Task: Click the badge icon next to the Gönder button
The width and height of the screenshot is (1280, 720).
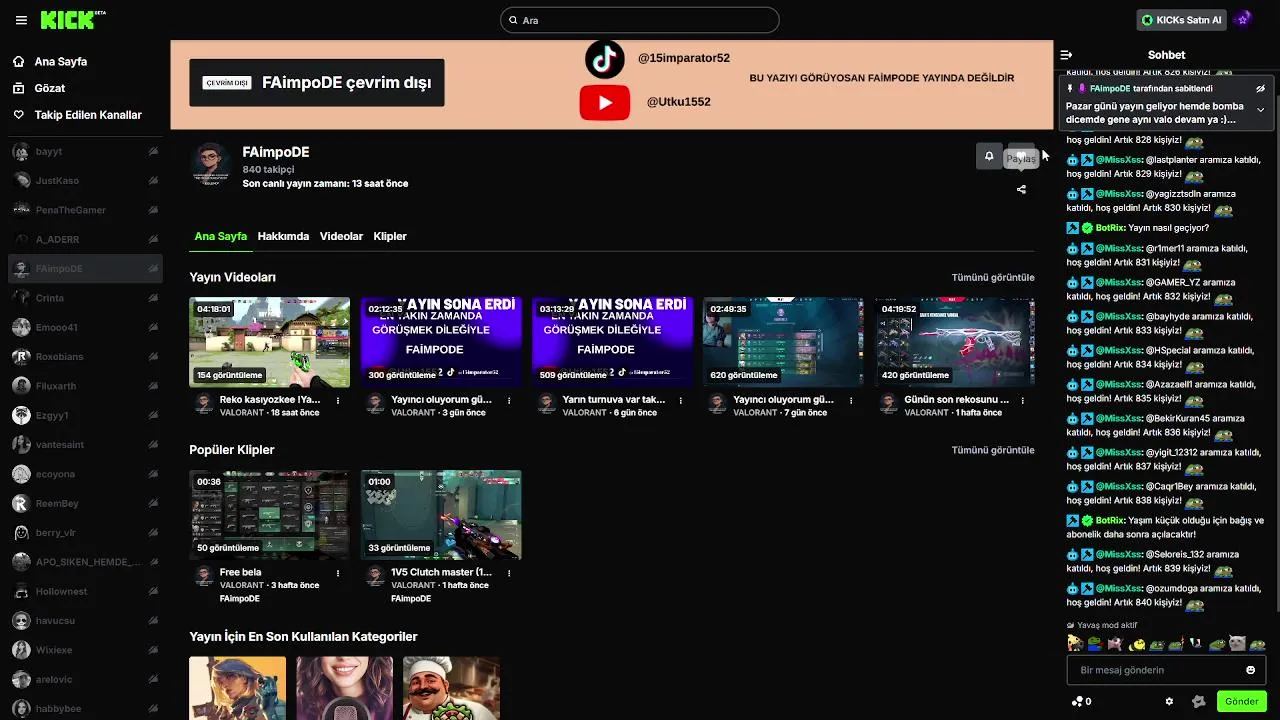Action: (x=1199, y=701)
